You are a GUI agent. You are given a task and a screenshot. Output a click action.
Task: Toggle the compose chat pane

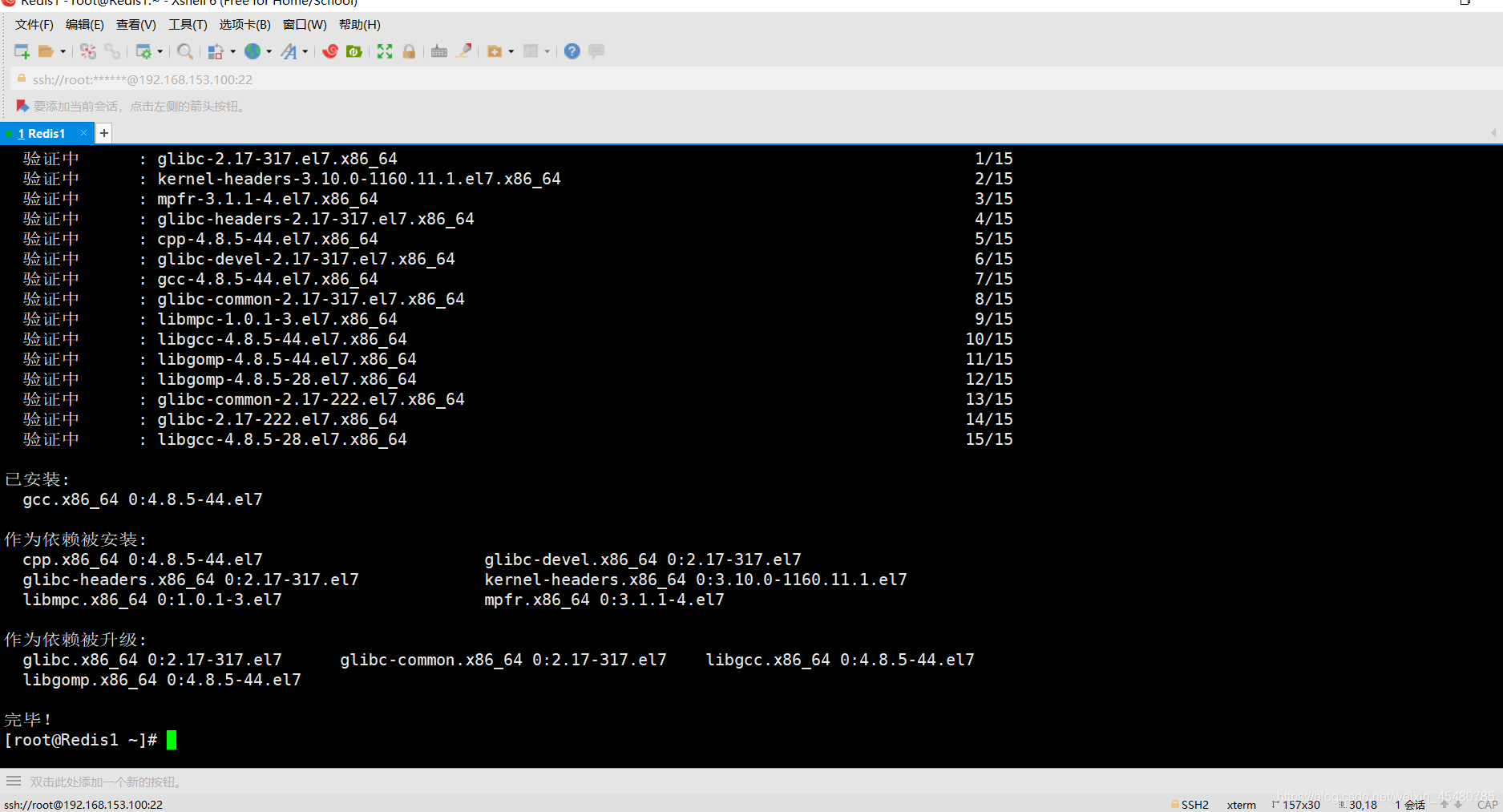pyautogui.click(x=596, y=51)
